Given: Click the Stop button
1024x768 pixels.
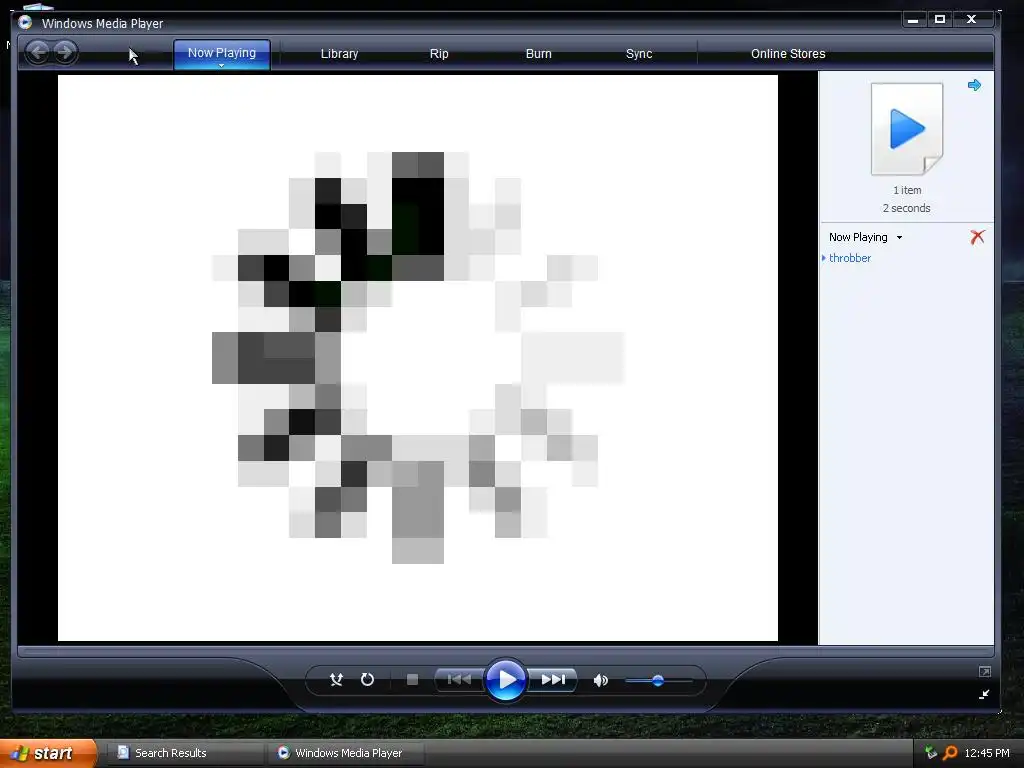Looking at the screenshot, I should 412,680.
